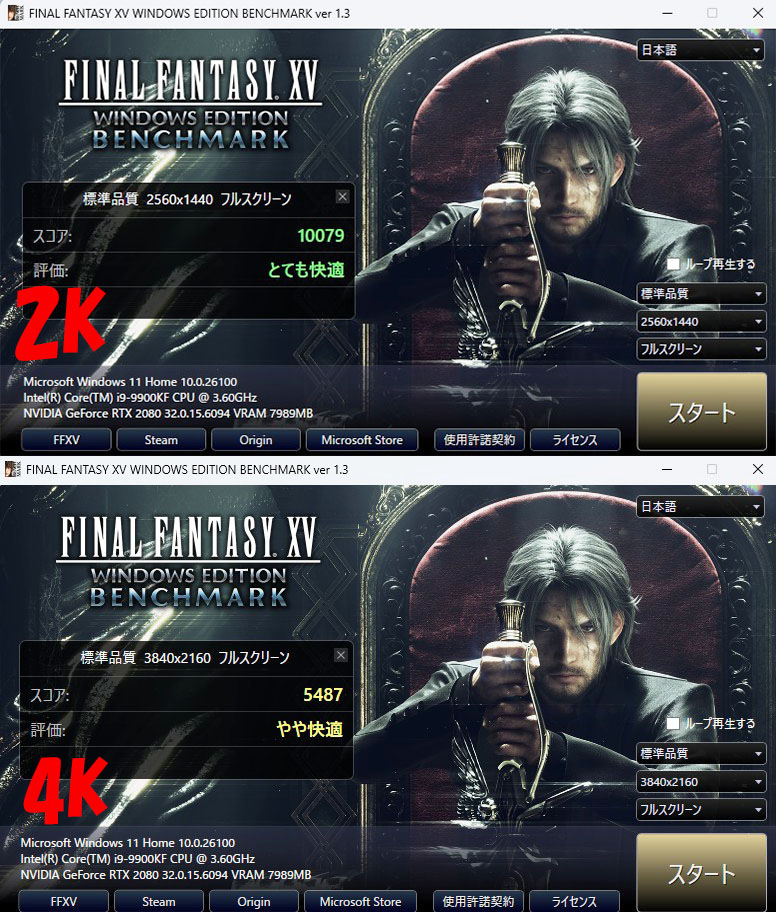
Task: Click the FFXV button in lower window
Action: coord(63,901)
